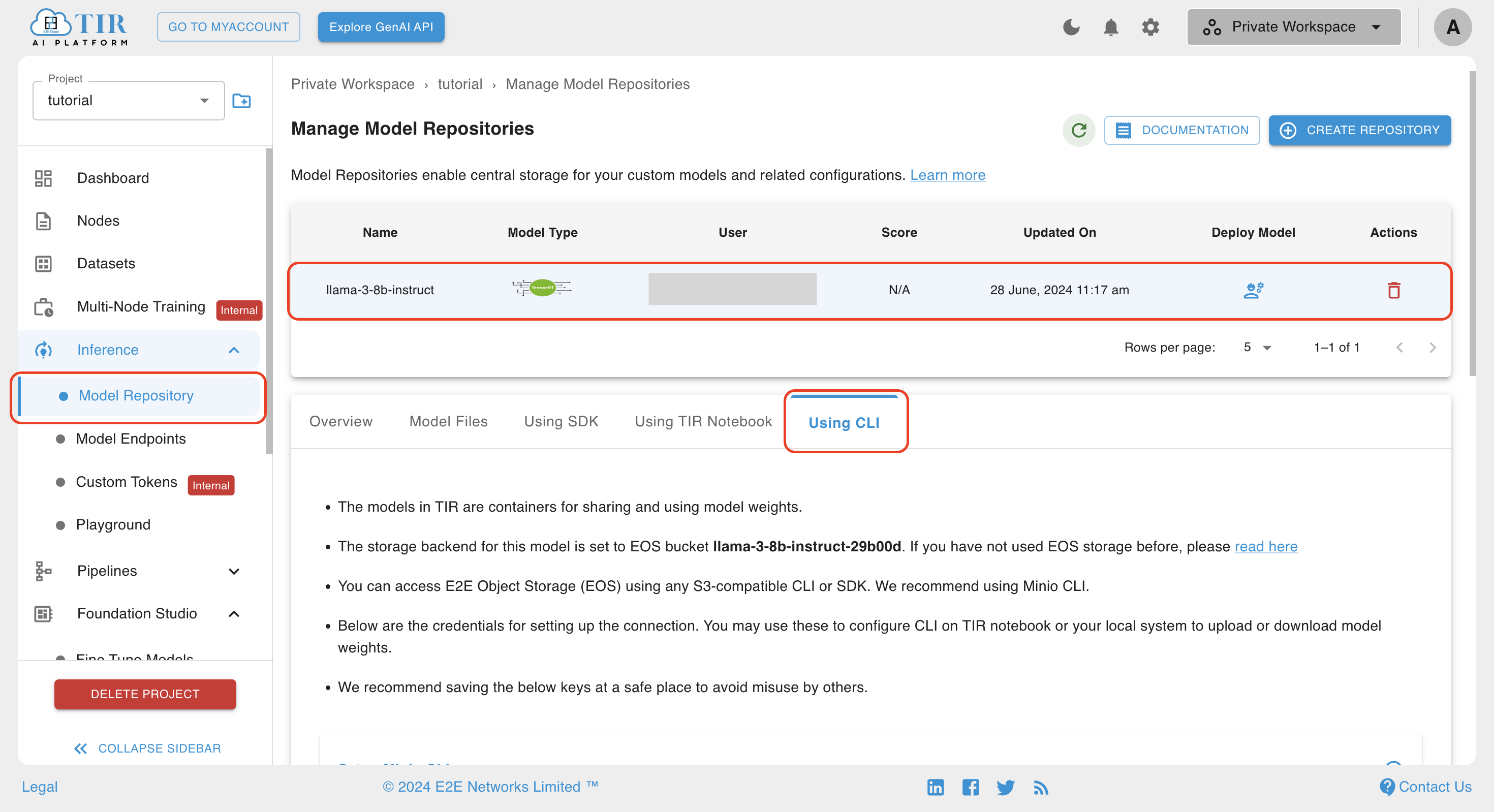Click the Updated On column header

[1059, 233]
